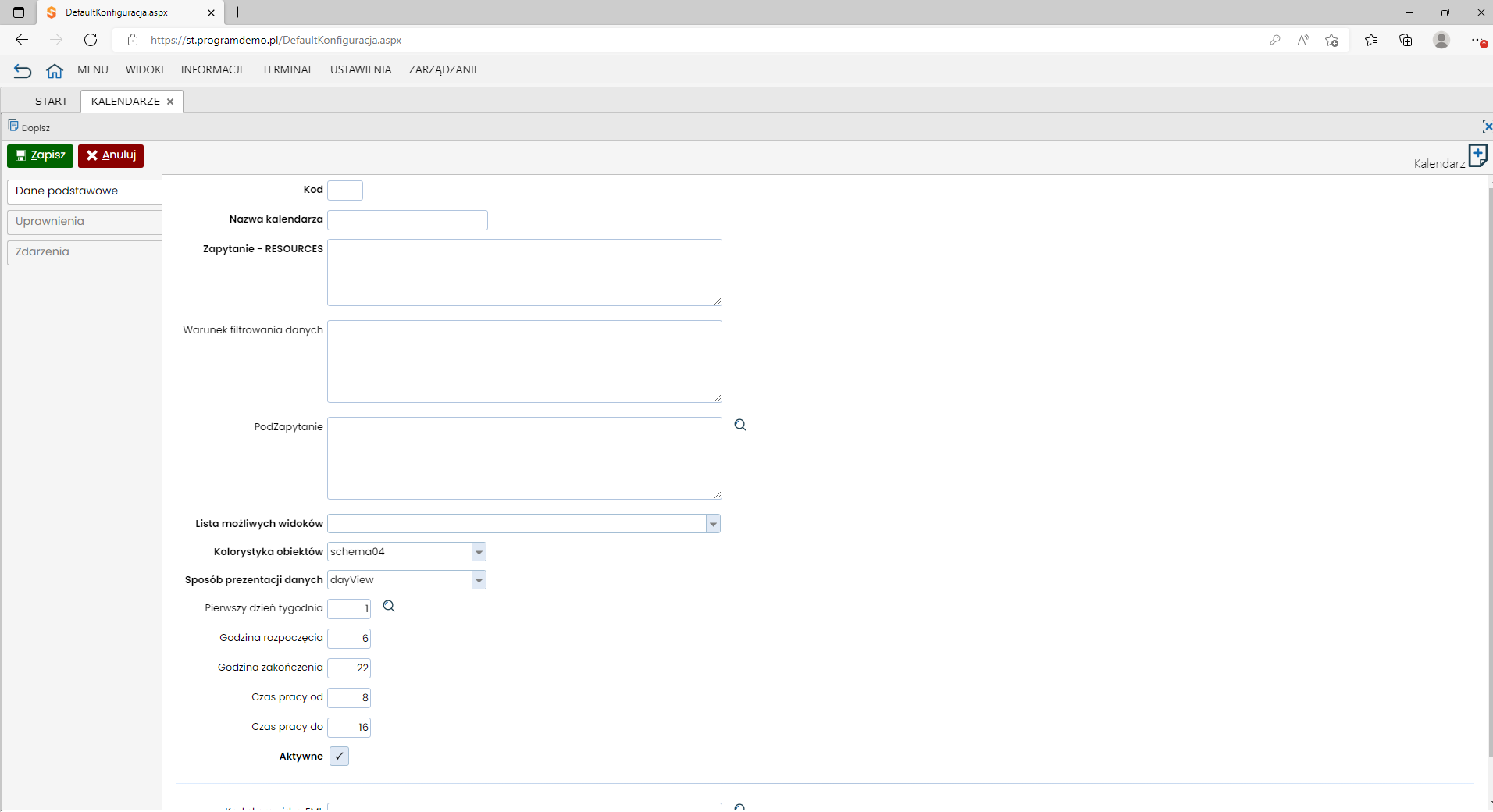Viewport: 1493px width, 812px height.
Task: Switch to the START tab
Action: [52, 101]
